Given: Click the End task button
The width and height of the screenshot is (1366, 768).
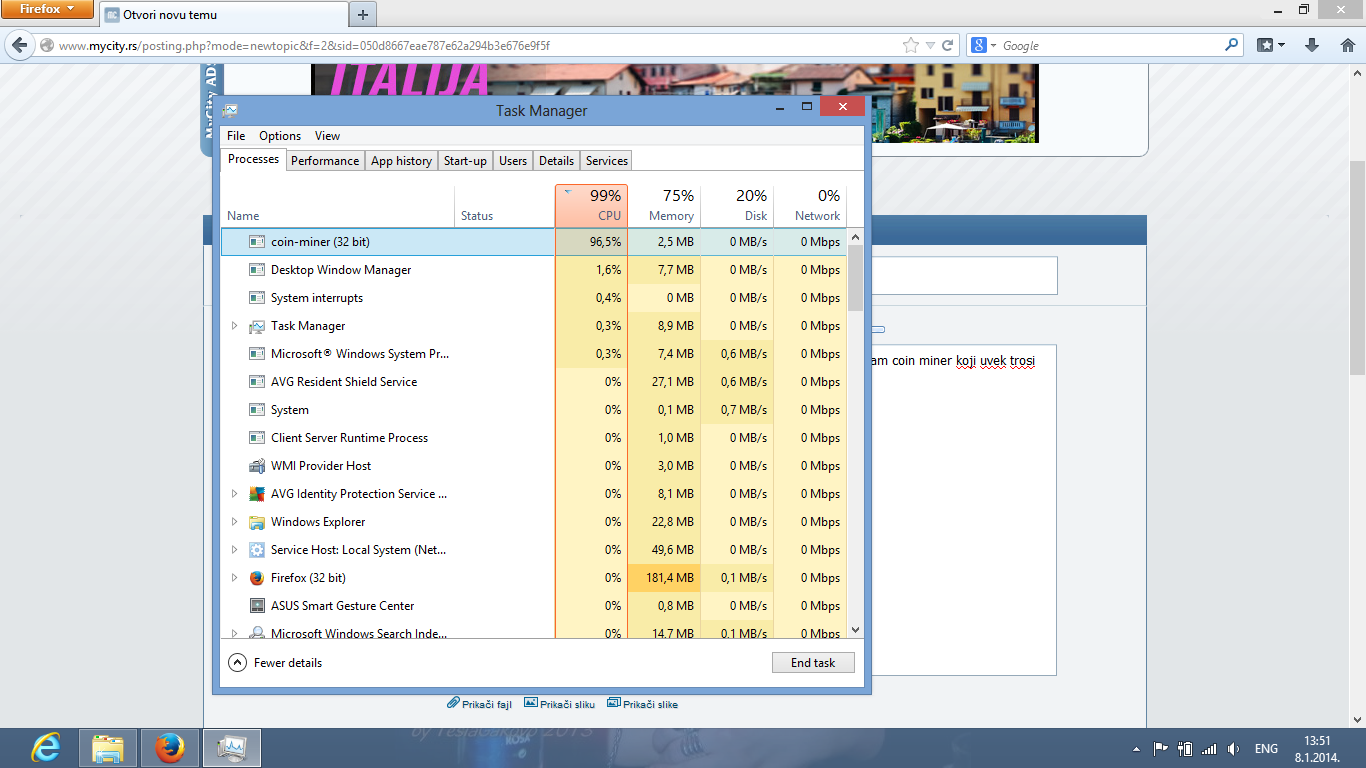Looking at the screenshot, I should tap(813, 662).
